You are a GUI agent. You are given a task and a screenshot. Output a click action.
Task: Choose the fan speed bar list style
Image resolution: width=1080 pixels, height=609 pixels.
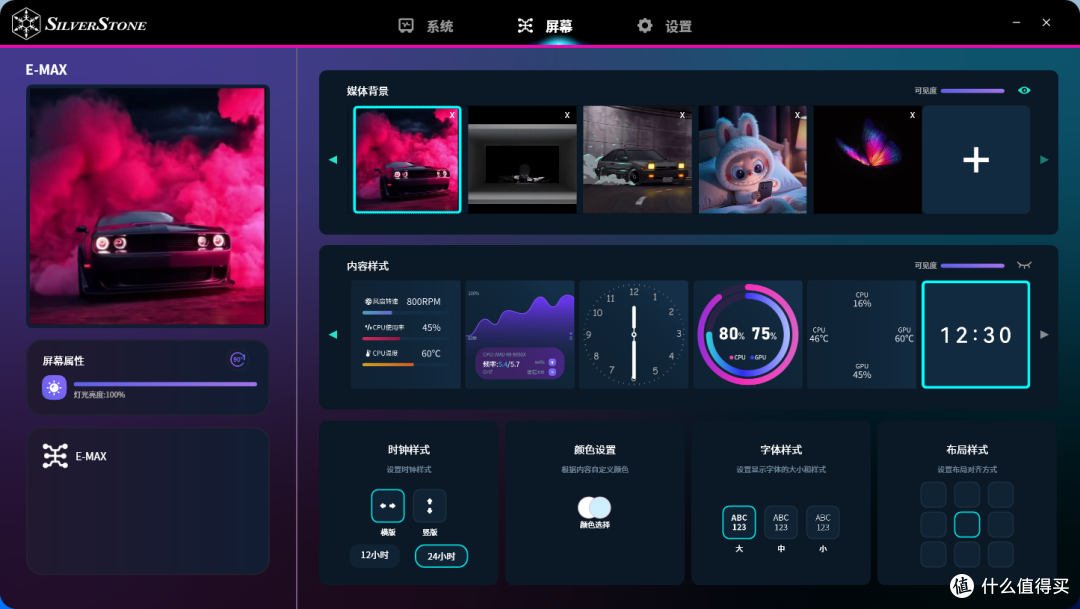coord(406,335)
